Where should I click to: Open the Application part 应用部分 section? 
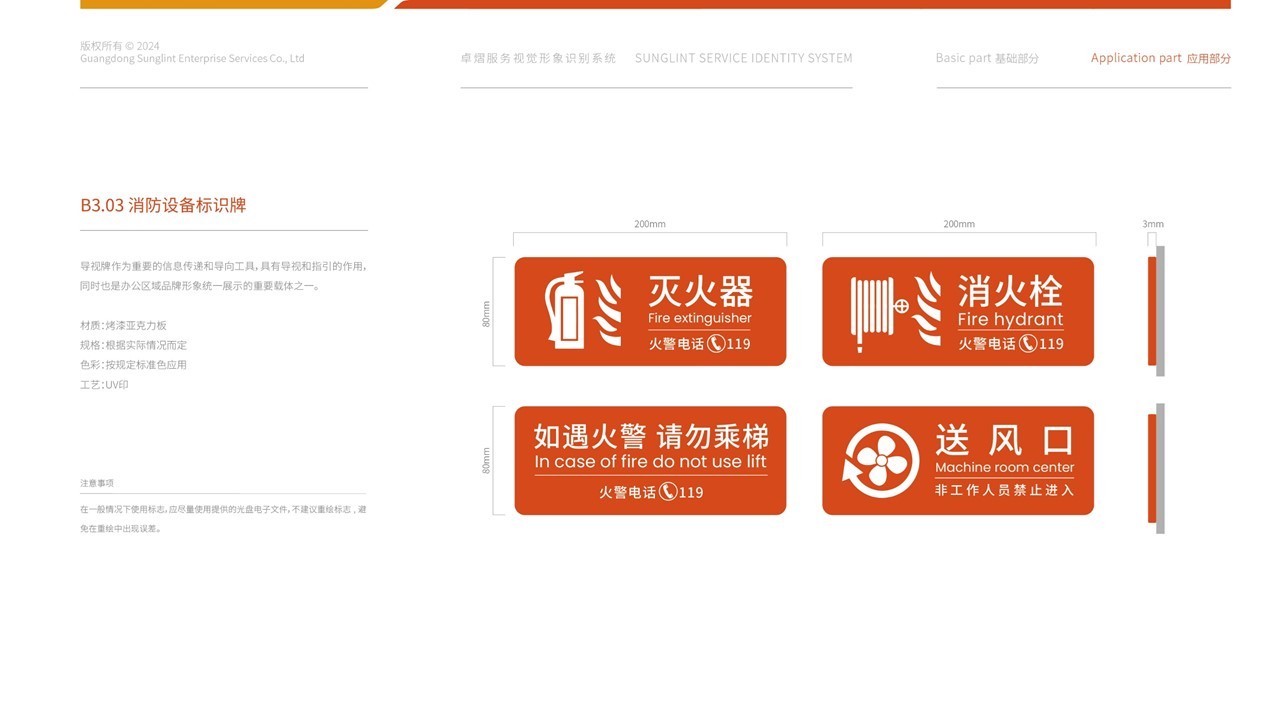1160,57
